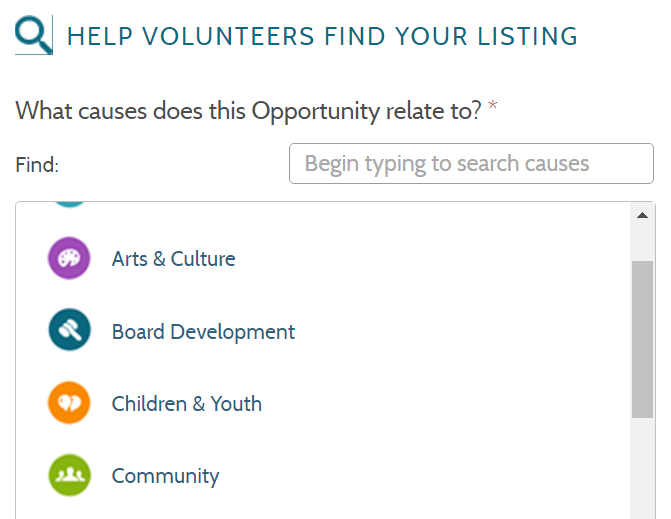Choose the Board Development cause label
The height and width of the screenshot is (519, 671).
203,332
